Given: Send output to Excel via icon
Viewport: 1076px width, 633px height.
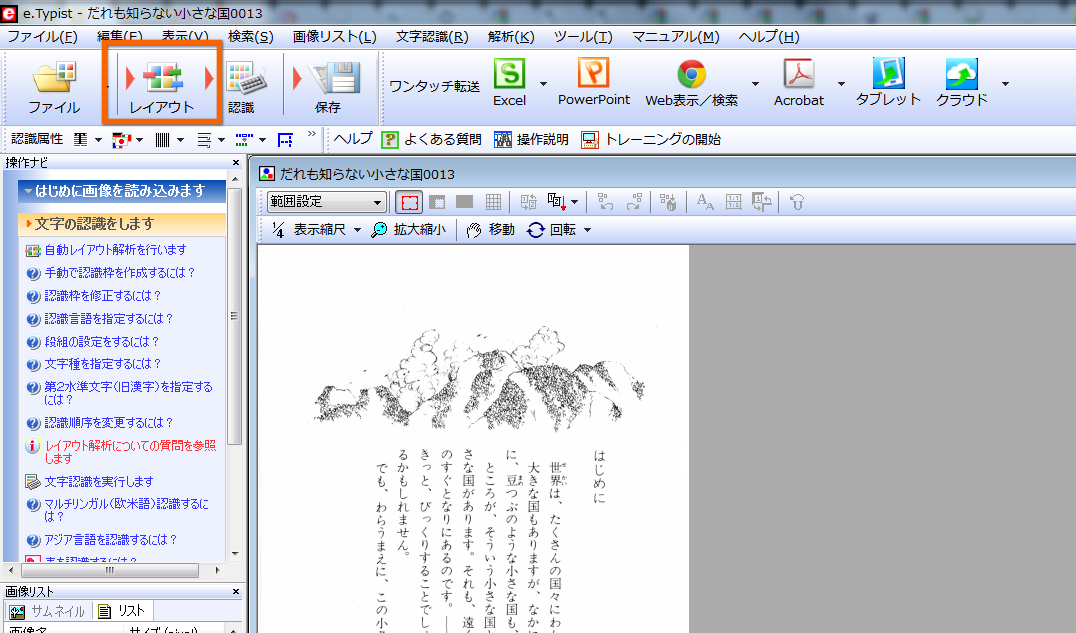Looking at the screenshot, I should coord(509,76).
